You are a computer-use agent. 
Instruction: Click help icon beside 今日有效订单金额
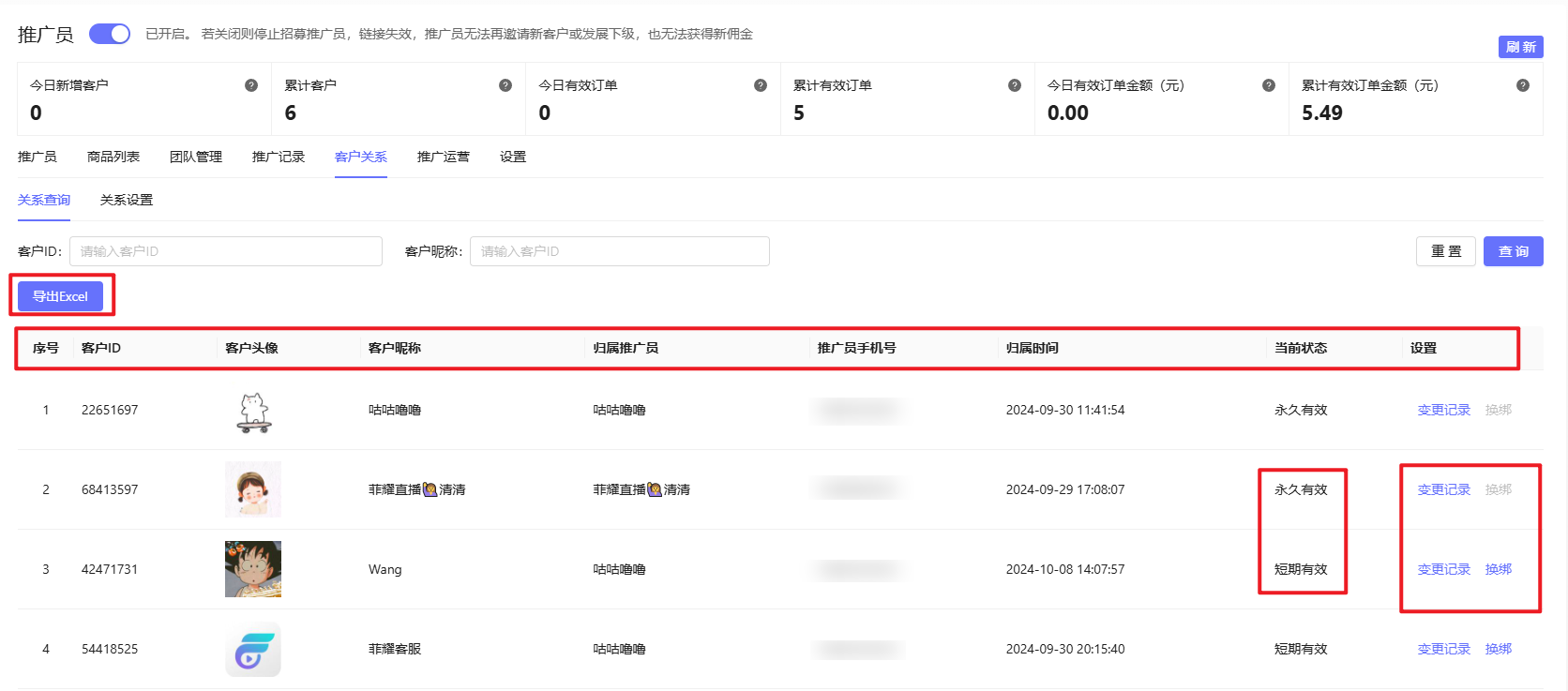(x=1269, y=85)
